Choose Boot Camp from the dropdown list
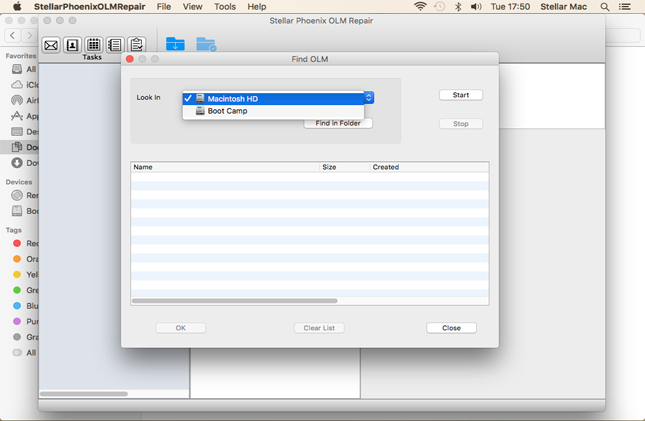Image resolution: width=645 pixels, height=421 pixels. click(227, 111)
